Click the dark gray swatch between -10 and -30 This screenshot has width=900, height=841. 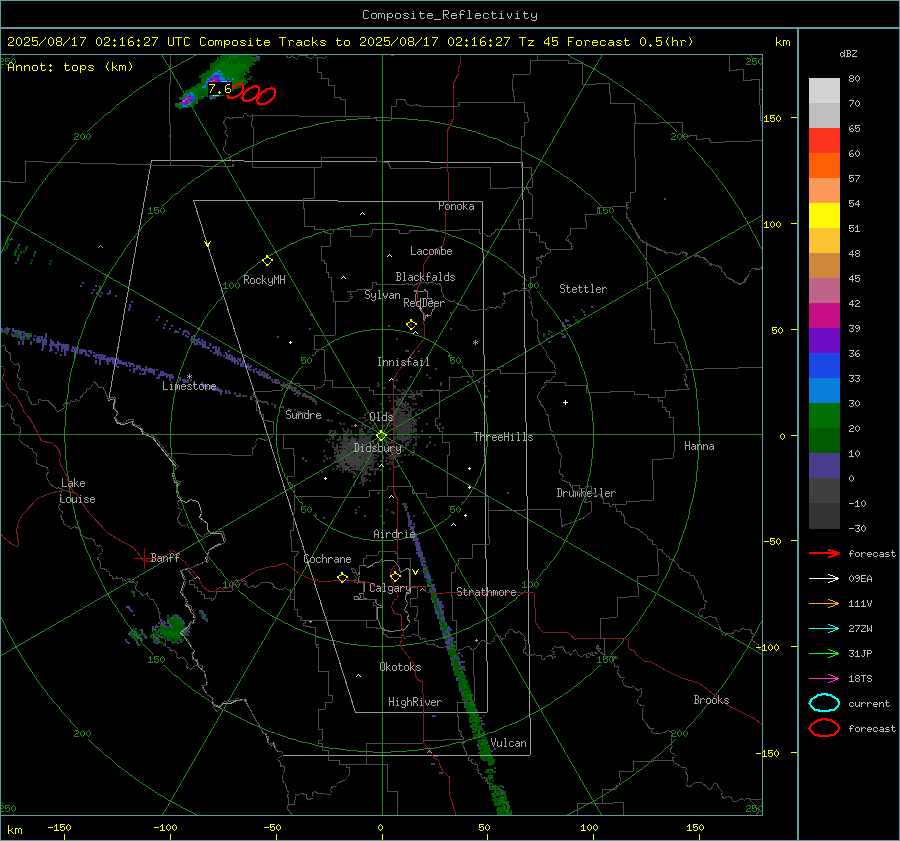coord(824,516)
